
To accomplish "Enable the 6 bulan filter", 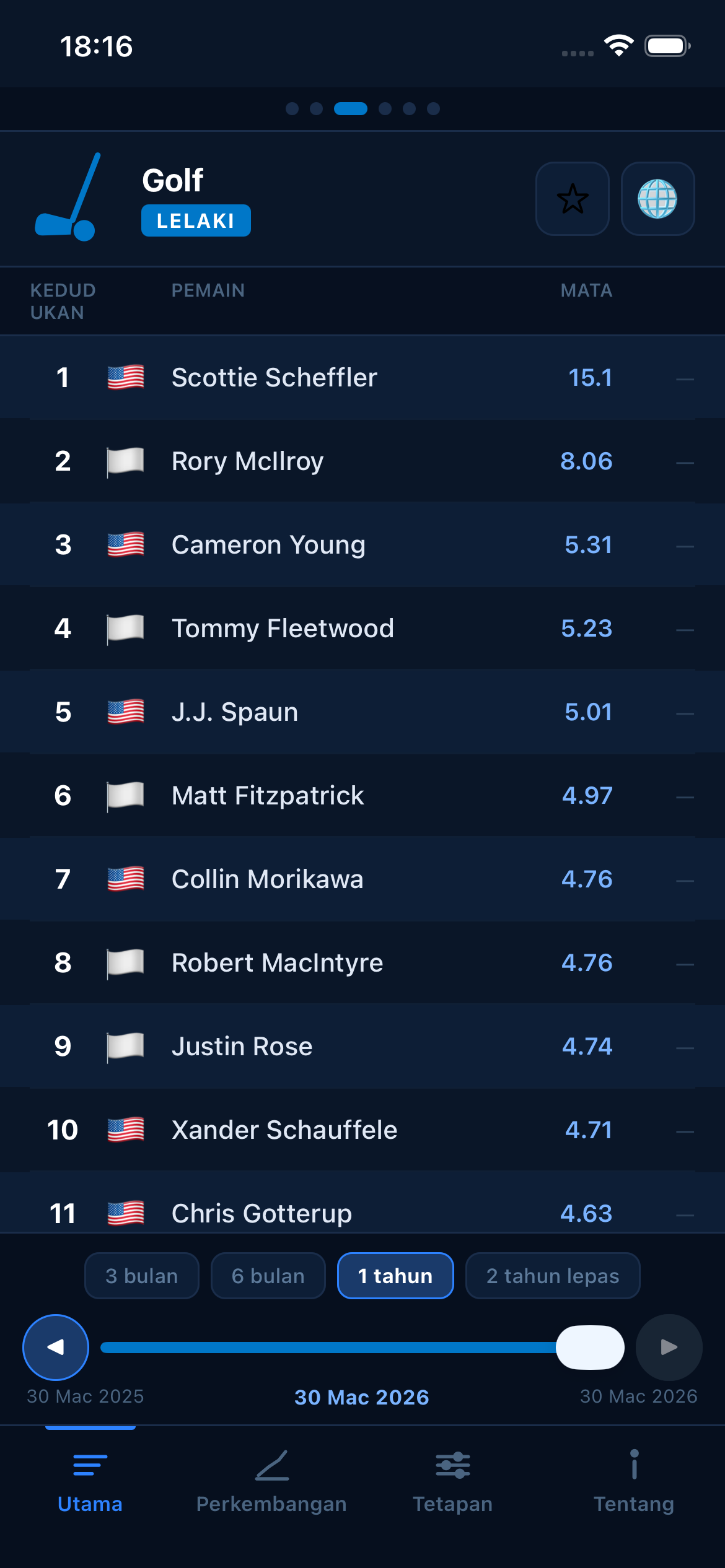I will tap(268, 1275).
